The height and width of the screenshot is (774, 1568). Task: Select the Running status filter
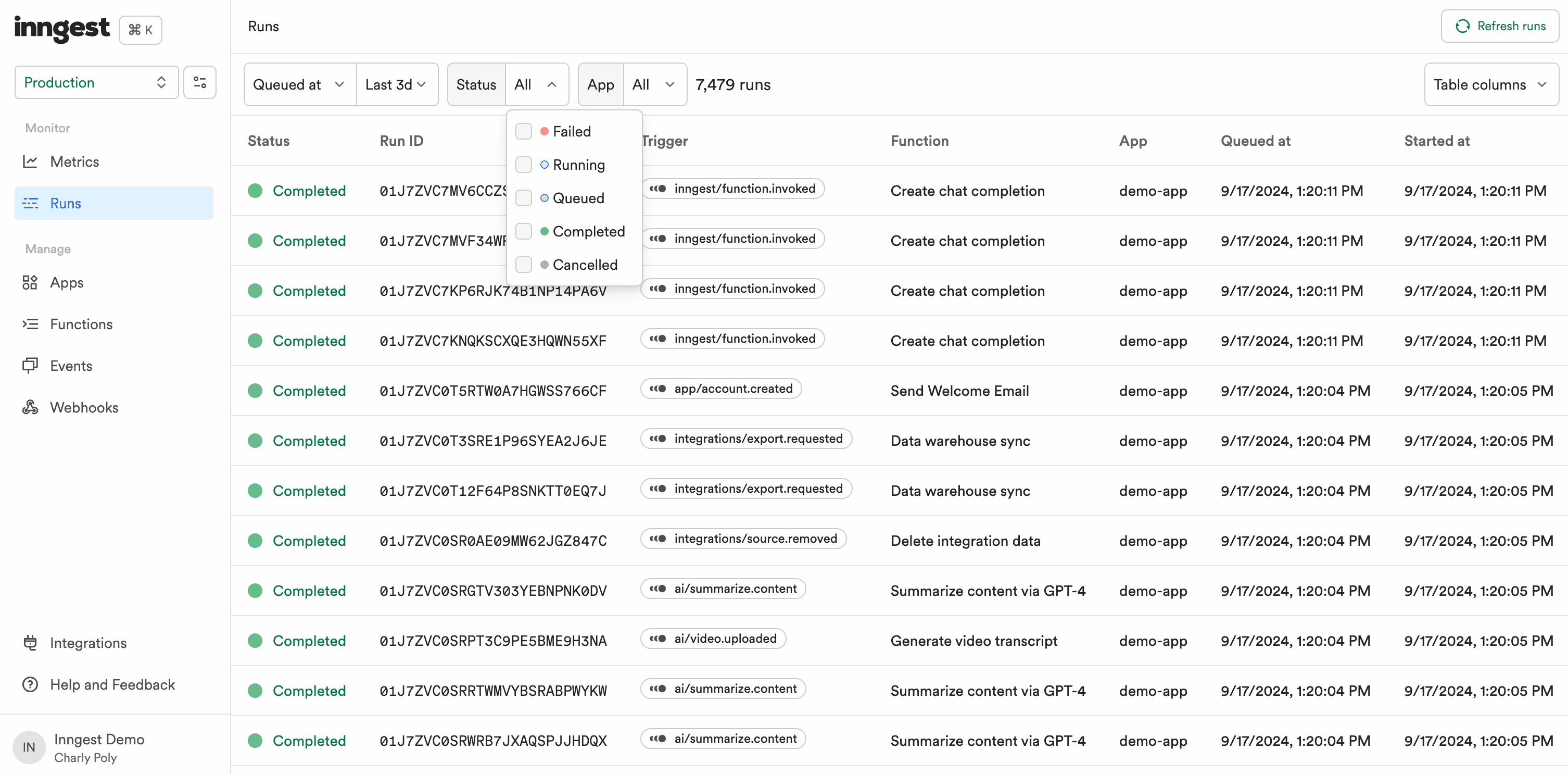tap(523, 164)
